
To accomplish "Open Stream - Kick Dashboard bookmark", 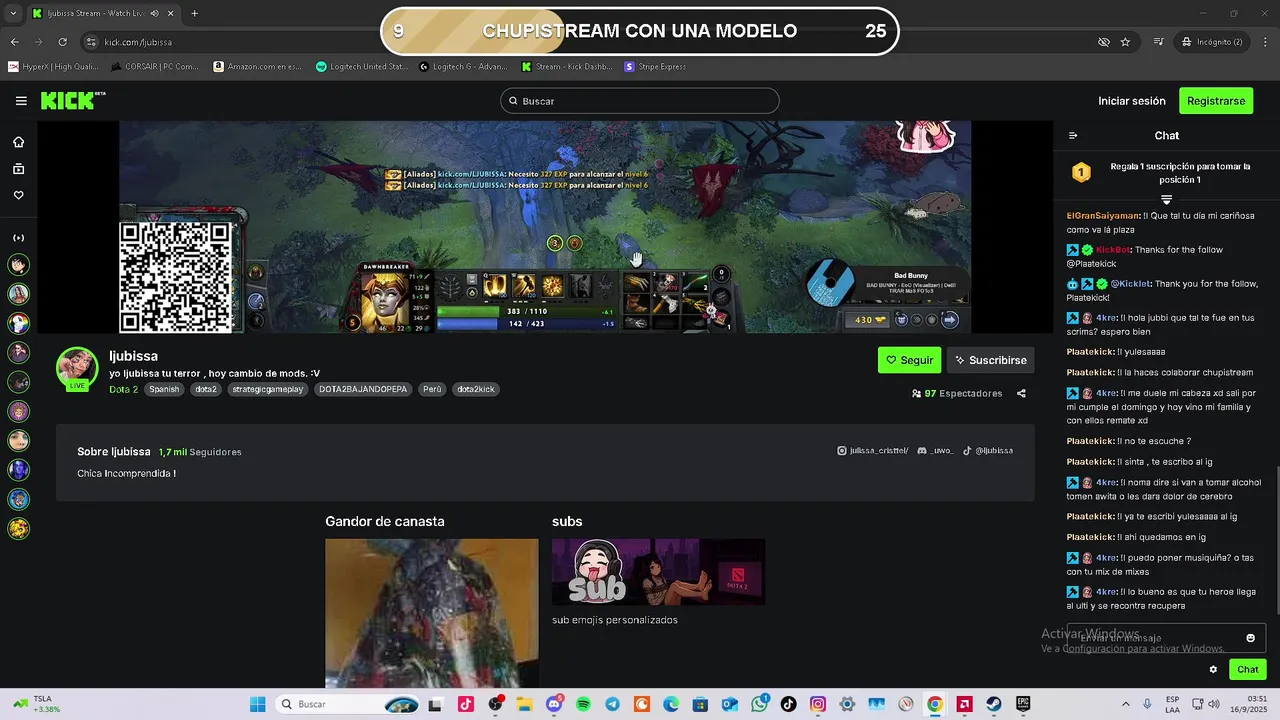I will [x=566, y=67].
